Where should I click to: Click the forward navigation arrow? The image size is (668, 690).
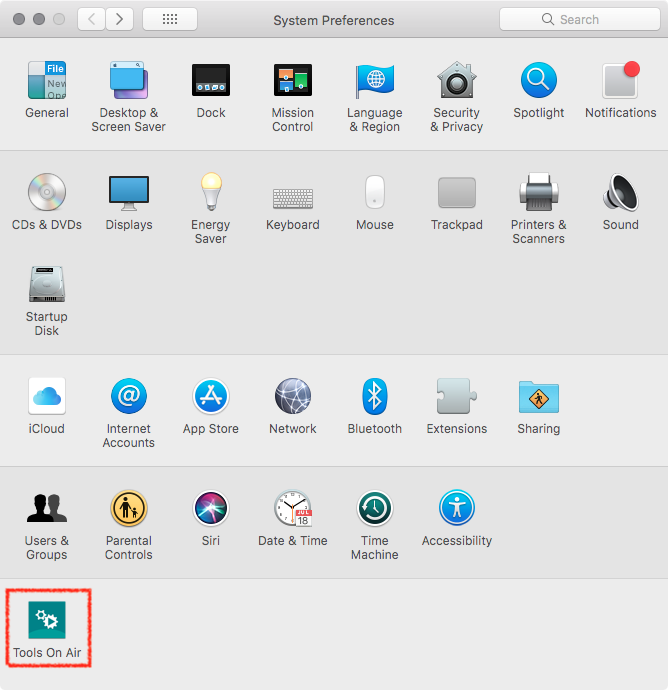coord(120,19)
